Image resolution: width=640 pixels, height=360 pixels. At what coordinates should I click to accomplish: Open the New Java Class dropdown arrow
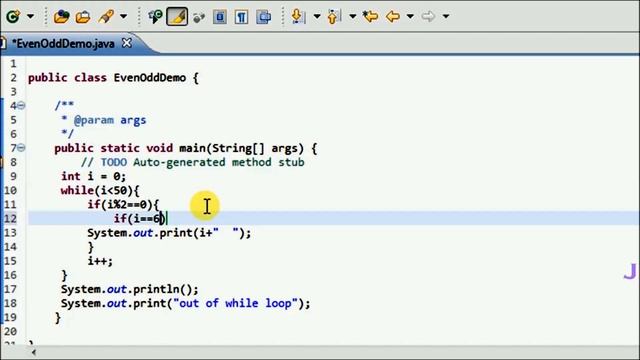click(x=31, y=17)
